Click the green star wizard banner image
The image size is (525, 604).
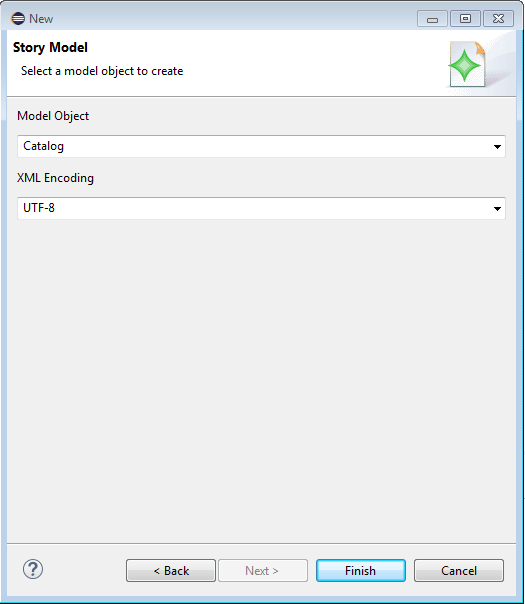(468, 64)
